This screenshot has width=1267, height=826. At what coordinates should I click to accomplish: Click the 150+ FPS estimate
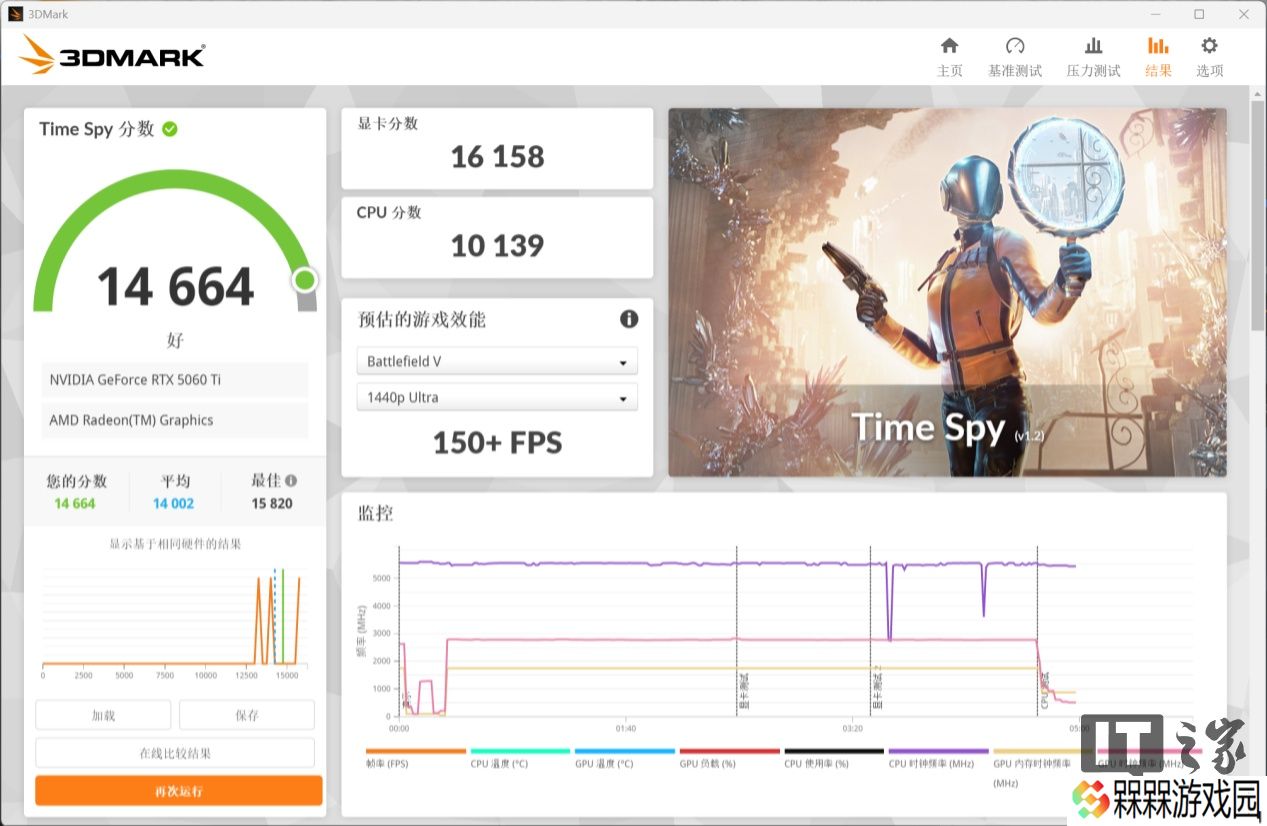tap(497, 442)
